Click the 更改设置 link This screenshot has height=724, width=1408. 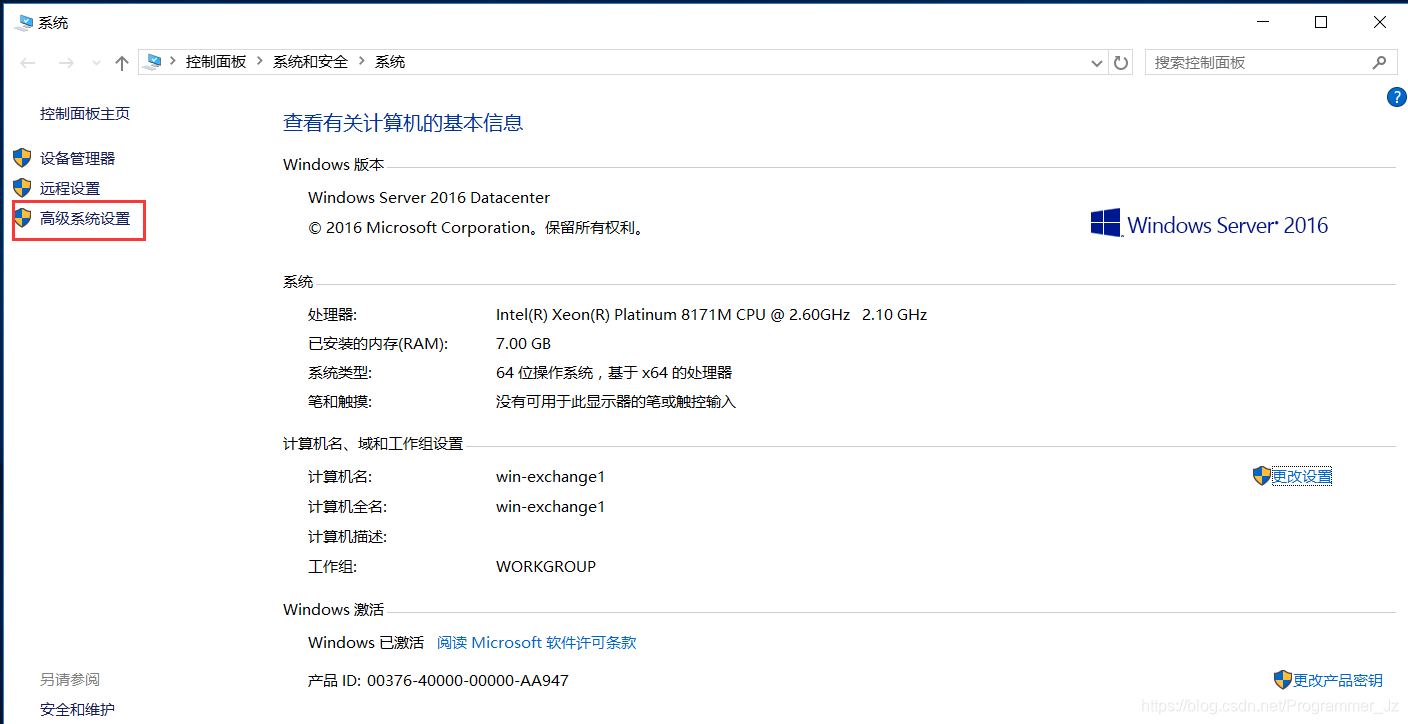(1302, 476)
